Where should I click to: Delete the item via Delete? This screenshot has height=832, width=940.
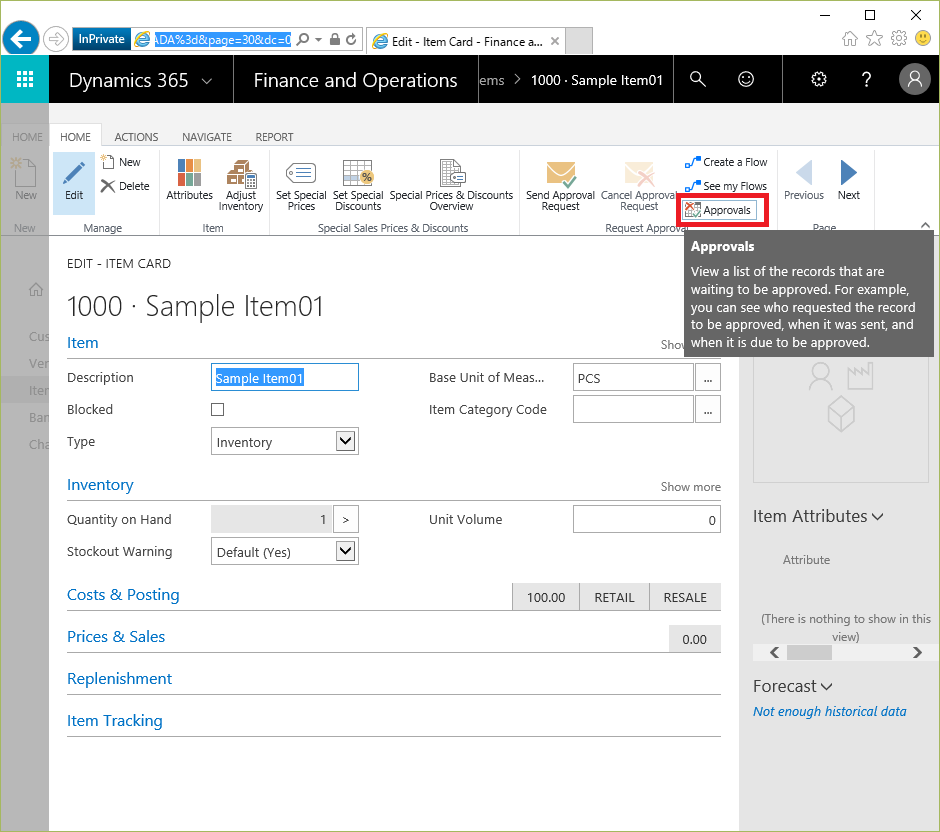pos(125,186)
